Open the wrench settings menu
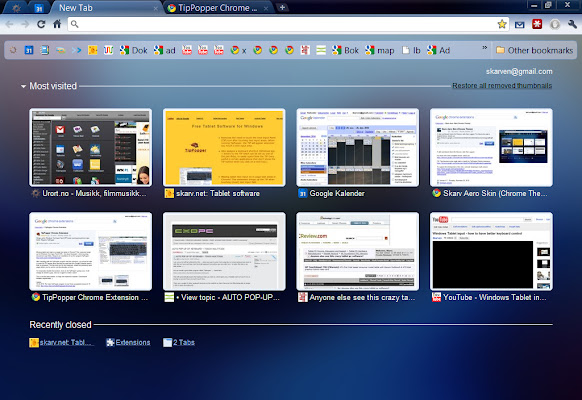Screen dimensions: 582x400 [x=572, y=24]
